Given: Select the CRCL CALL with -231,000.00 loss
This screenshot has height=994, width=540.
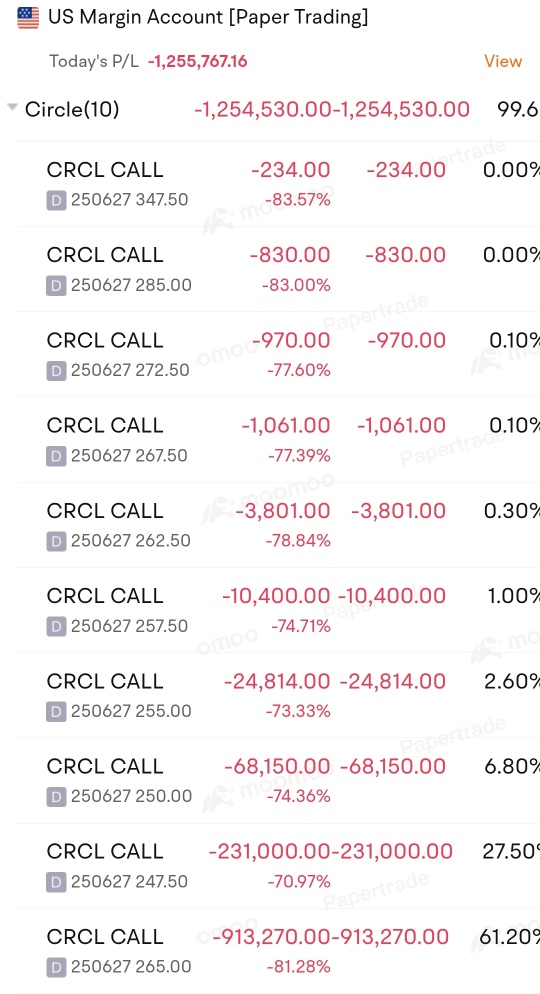Looking at the screenshot, I should coord(278,865).
